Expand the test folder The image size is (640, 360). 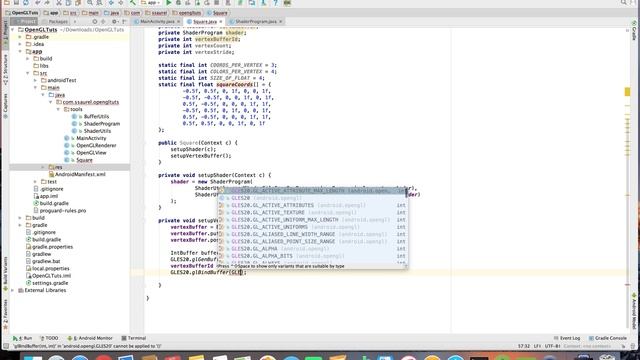pyautogui.click(x=35, y=182)
